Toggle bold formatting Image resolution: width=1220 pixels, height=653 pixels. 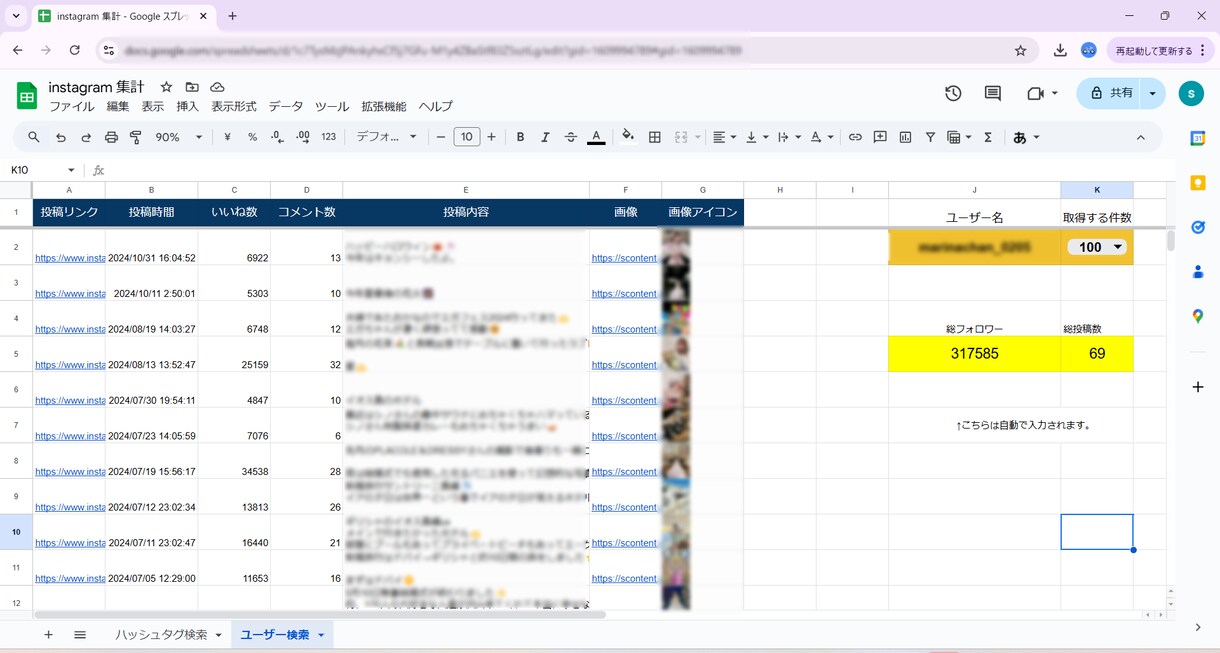(520, 137)
